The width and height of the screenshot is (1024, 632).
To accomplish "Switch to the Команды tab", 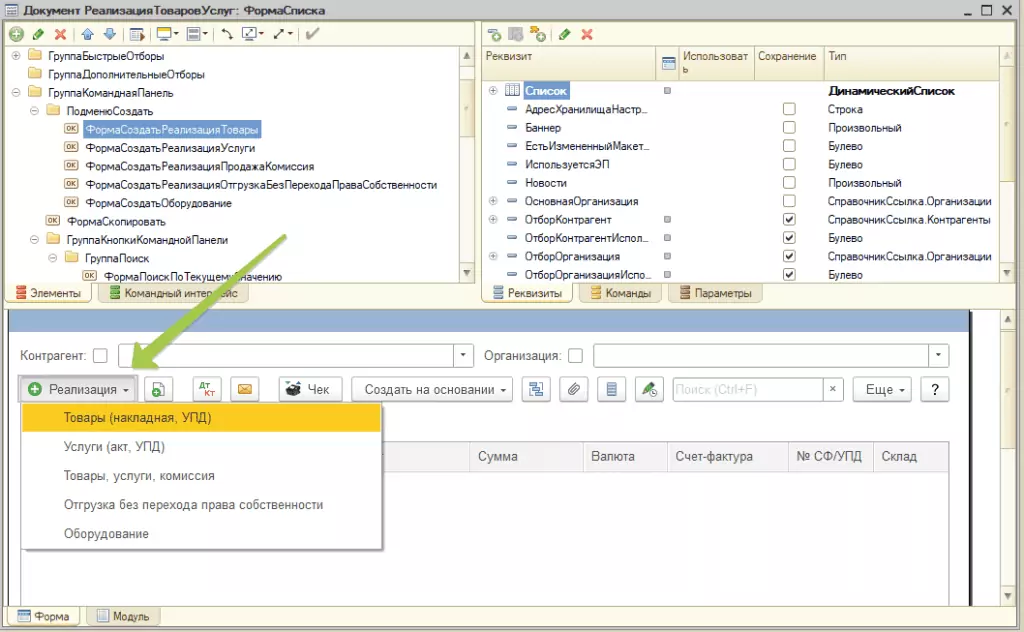I will click(621, 293).
